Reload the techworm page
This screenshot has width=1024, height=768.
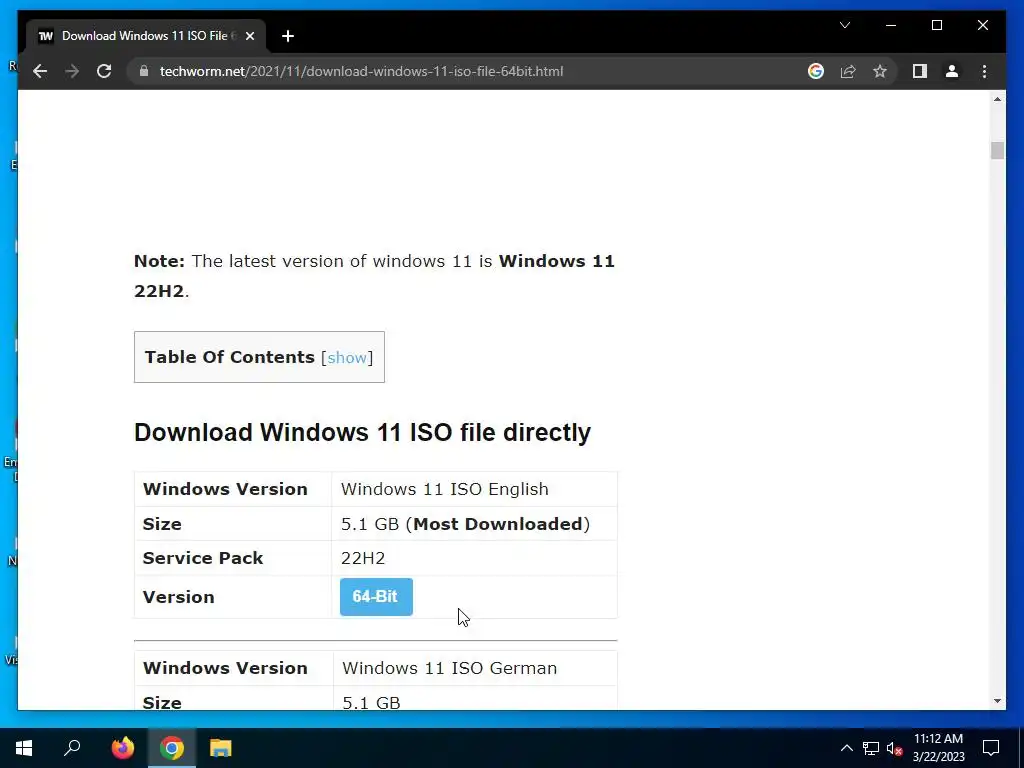coord(104,71)
